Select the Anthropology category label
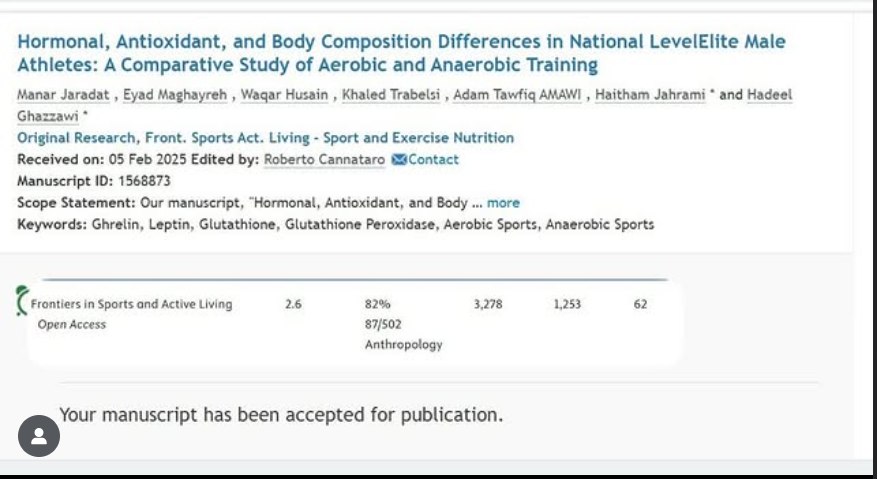The height and width of the screenshot is (479, 877). click(403, 345)
